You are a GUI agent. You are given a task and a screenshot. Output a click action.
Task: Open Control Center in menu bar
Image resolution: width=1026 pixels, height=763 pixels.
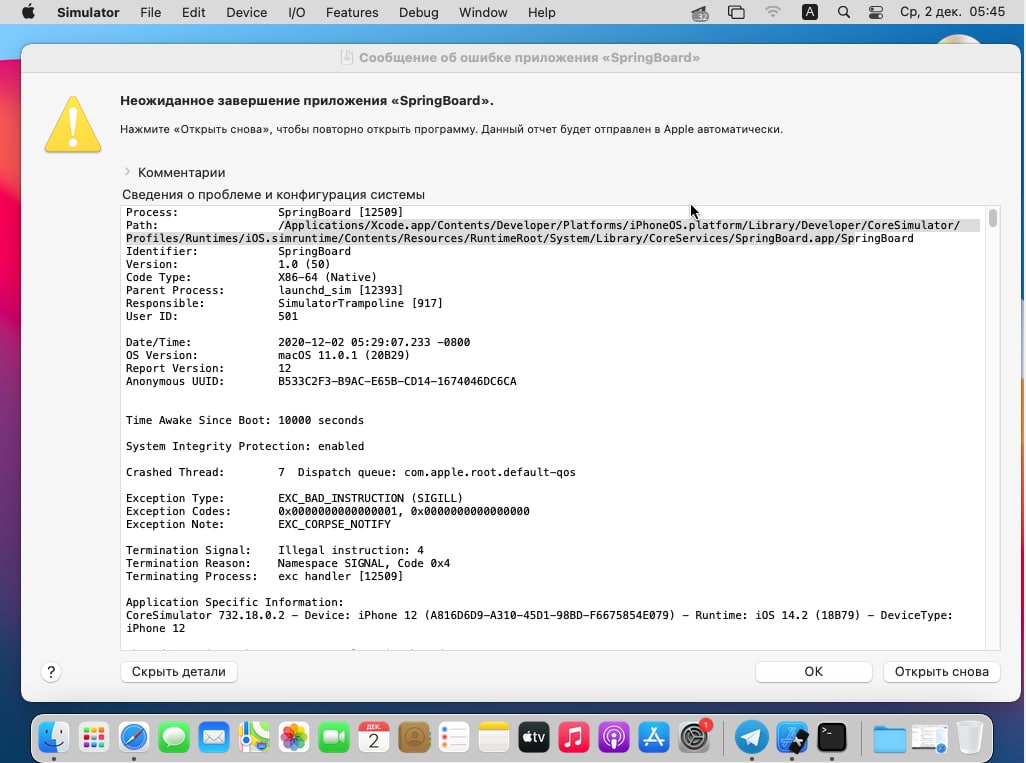tap(876, 12)
